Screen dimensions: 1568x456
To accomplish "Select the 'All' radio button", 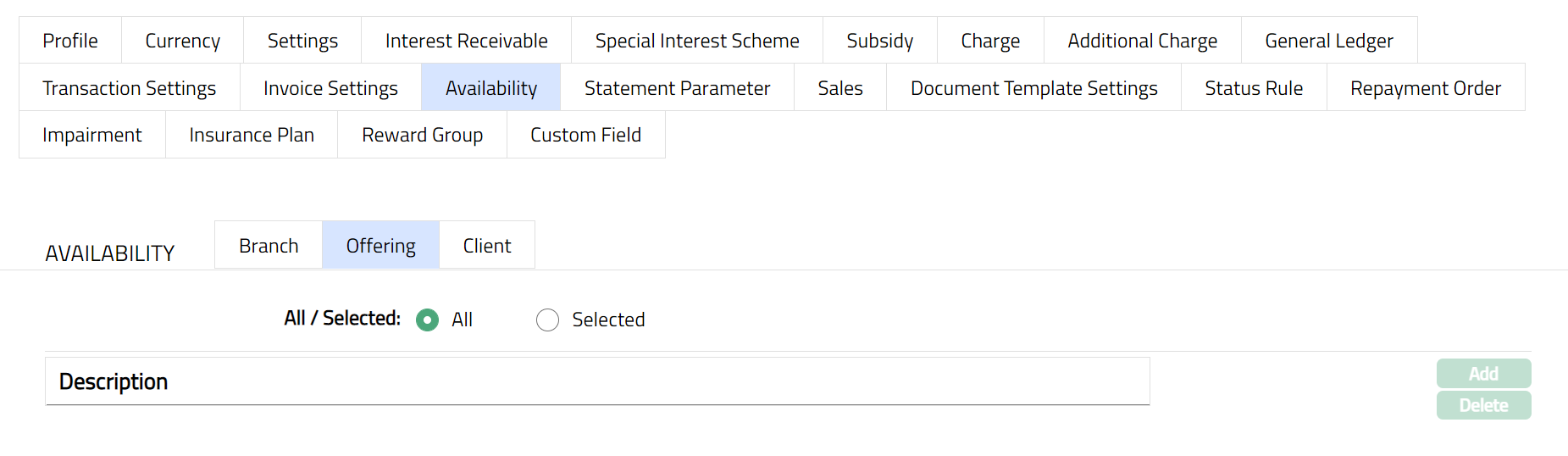I will [428, 320].
